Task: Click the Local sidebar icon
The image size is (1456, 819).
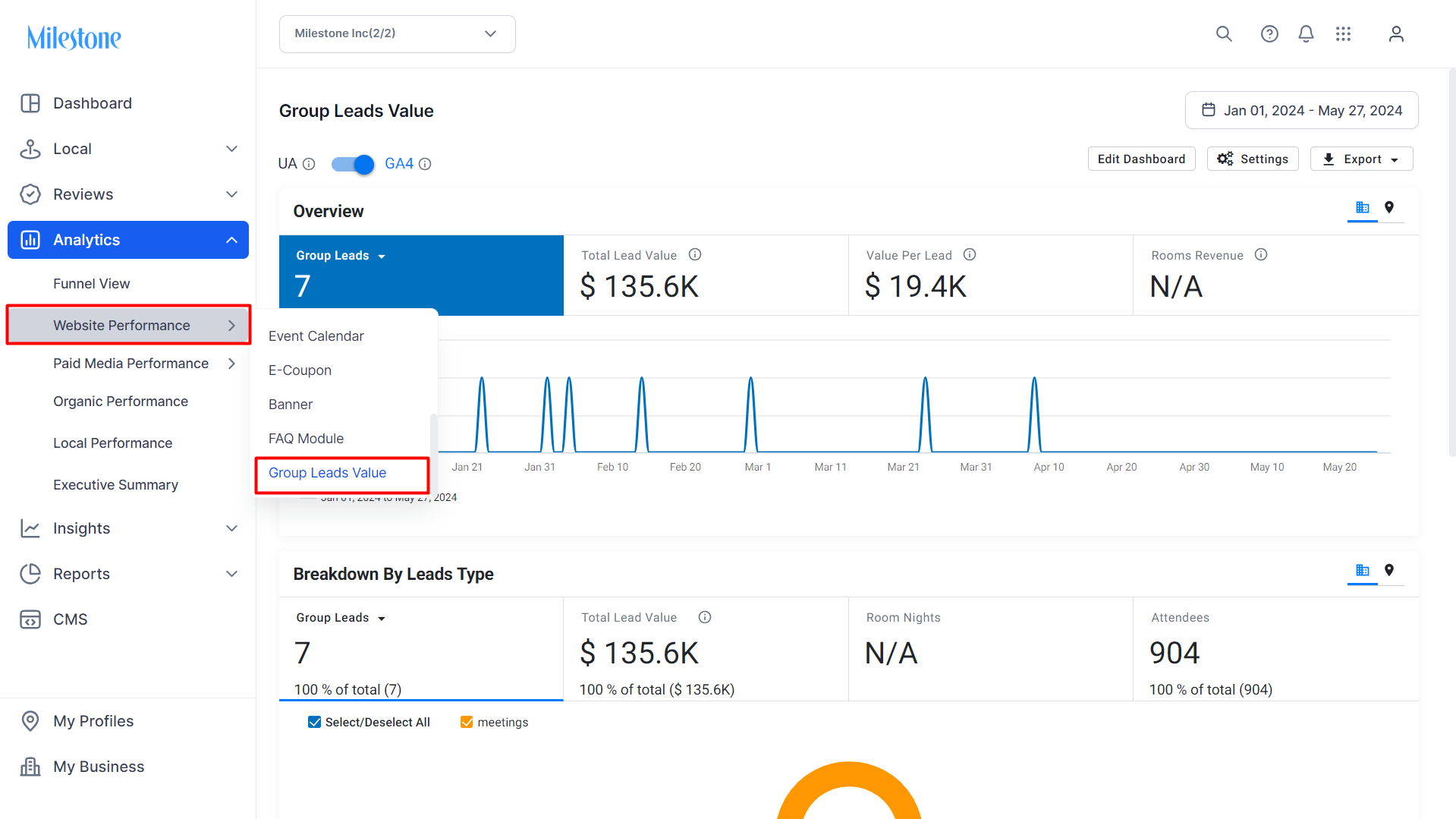Action: point(30,149)
